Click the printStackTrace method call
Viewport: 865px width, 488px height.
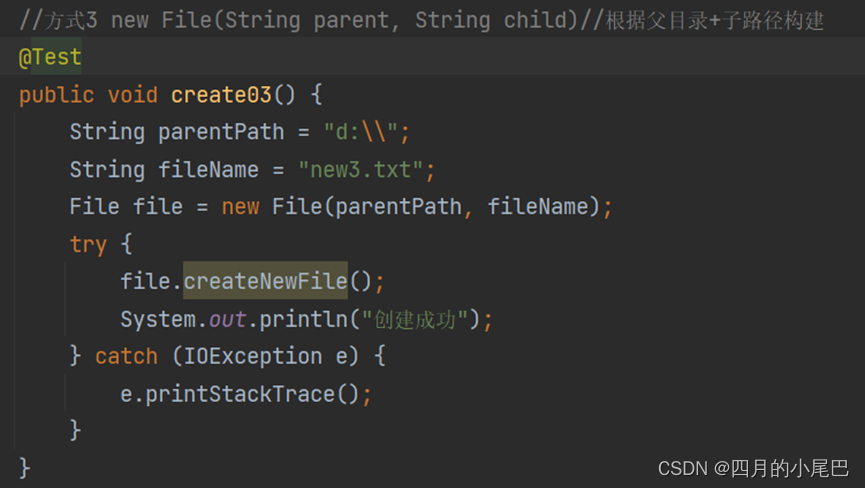(x=240, y=394)
